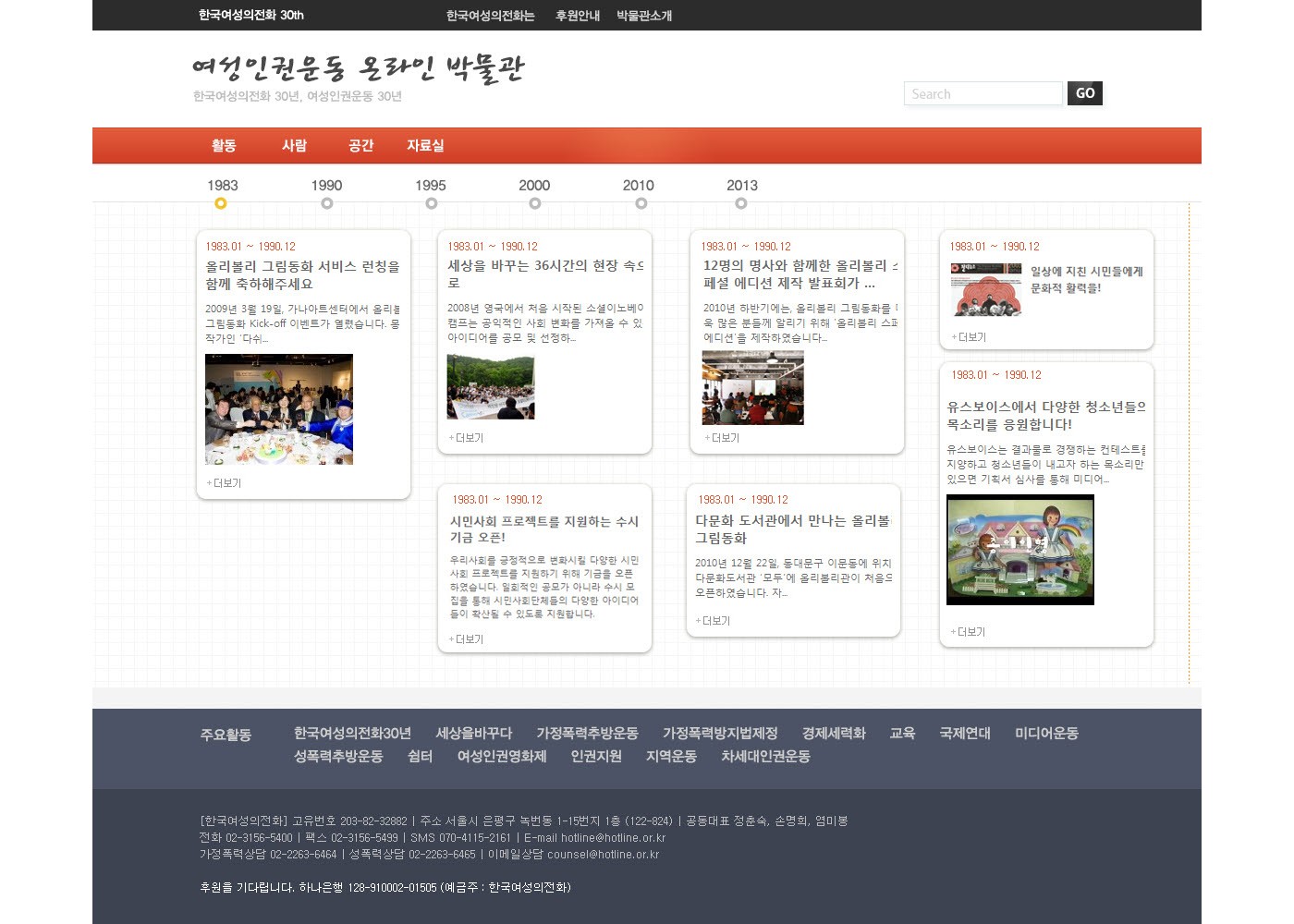
Task: Select the 1983 timeline marker
Action: tap(220, 203)
